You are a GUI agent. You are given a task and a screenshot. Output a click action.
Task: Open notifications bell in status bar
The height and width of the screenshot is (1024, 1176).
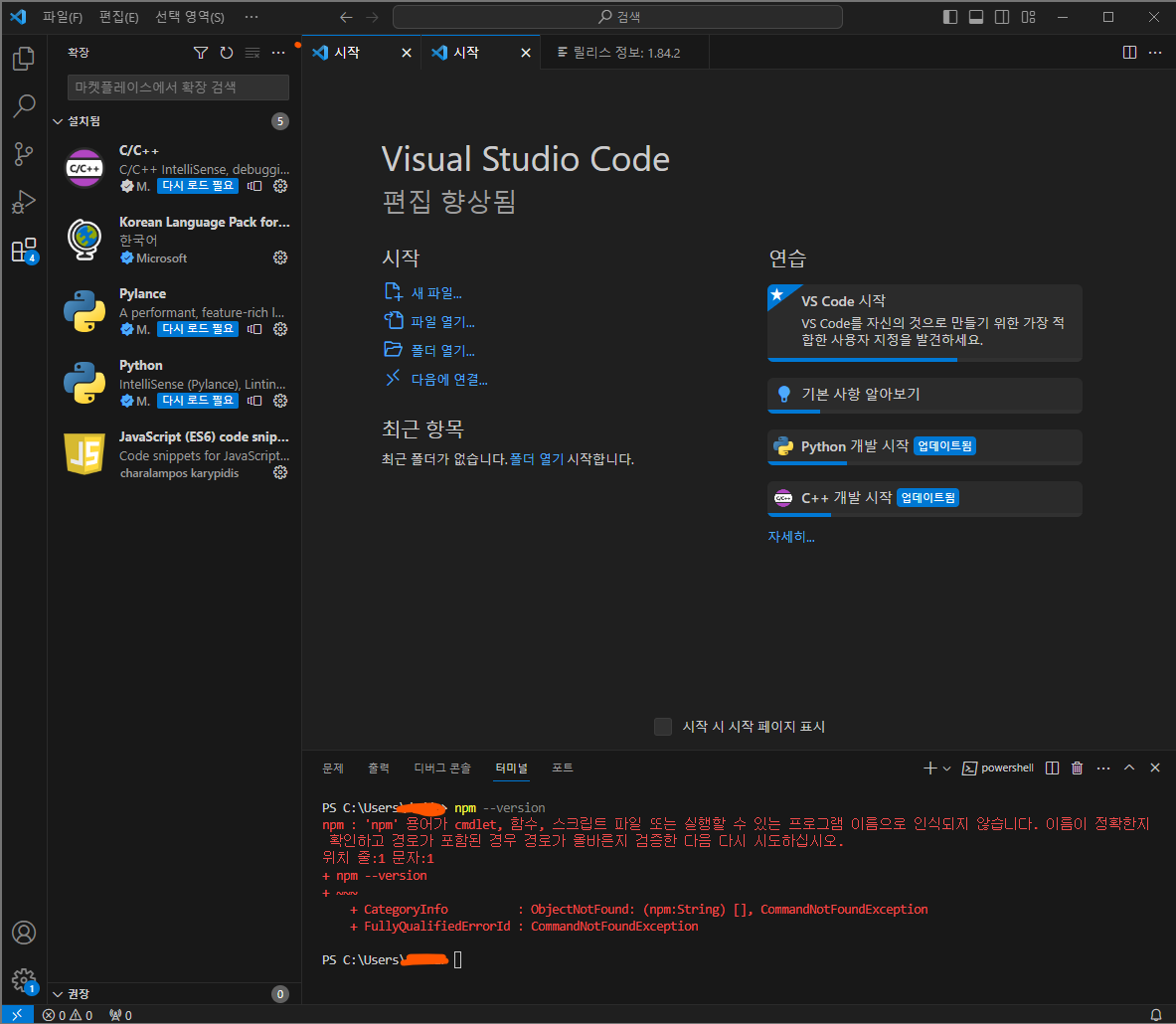click(x=1156, y=1015)
